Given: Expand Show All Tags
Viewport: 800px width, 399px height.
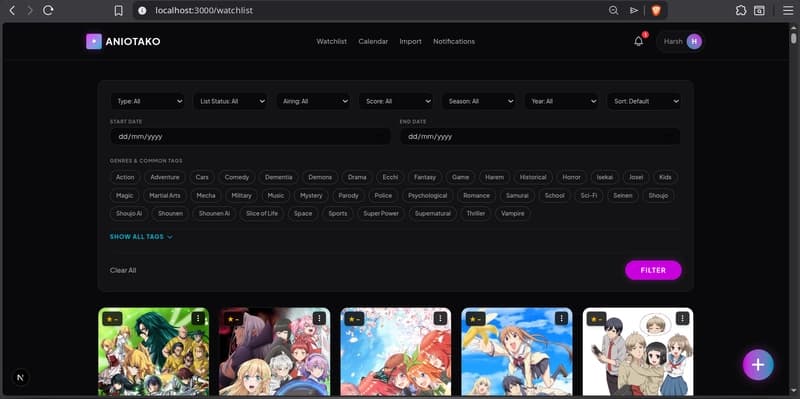Looking at the screenshot, I should click(141, 237).
